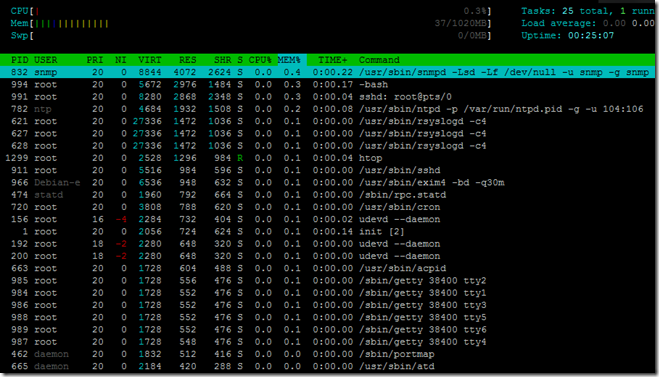Viewport: 659px width, 377px height.
Task: Select the snmpd process row
Action: pyautogui.click(x=327, y=72)
